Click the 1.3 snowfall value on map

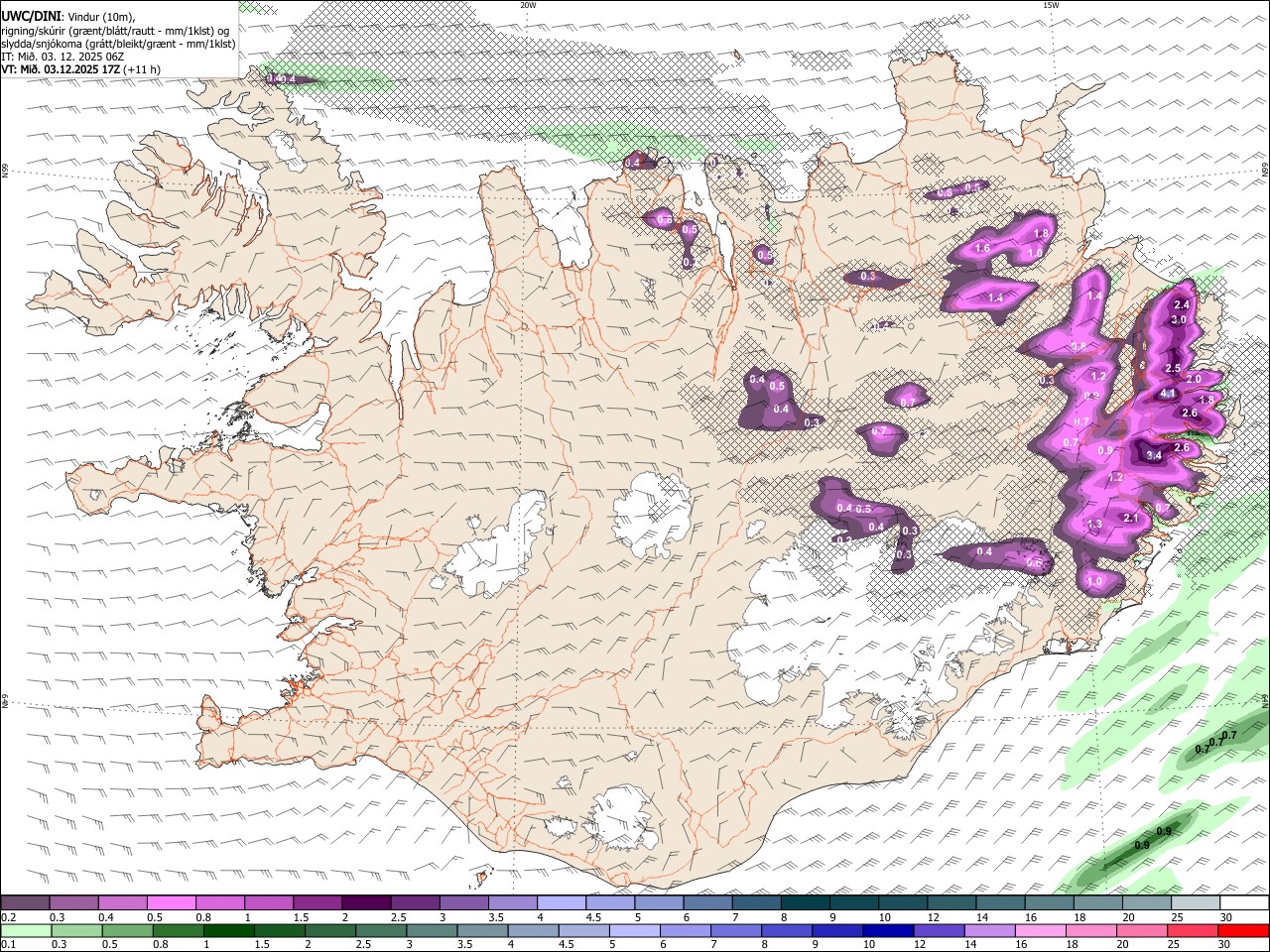click(1095, 525)
